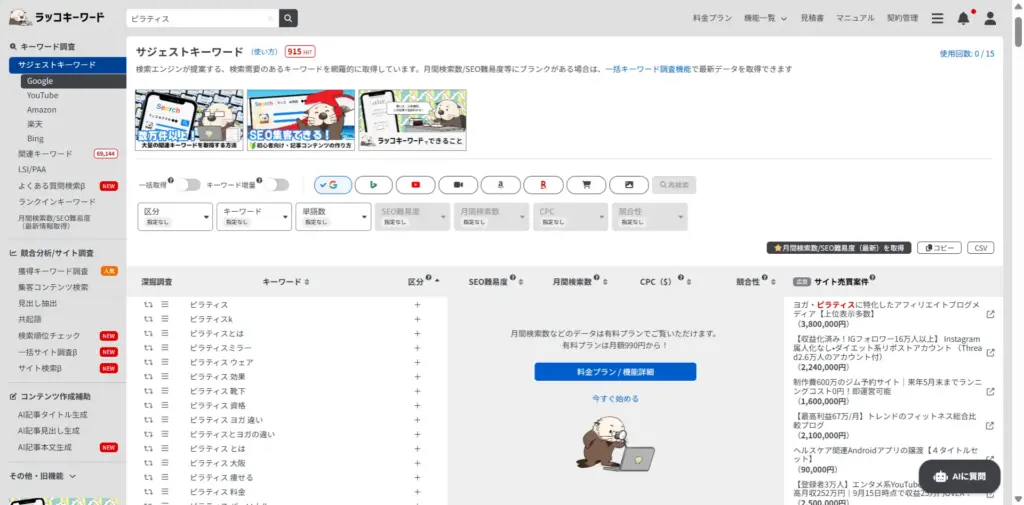This screenshot has height=505, width=1024.
Task: Open the user account icon
Action: point(990,18)
